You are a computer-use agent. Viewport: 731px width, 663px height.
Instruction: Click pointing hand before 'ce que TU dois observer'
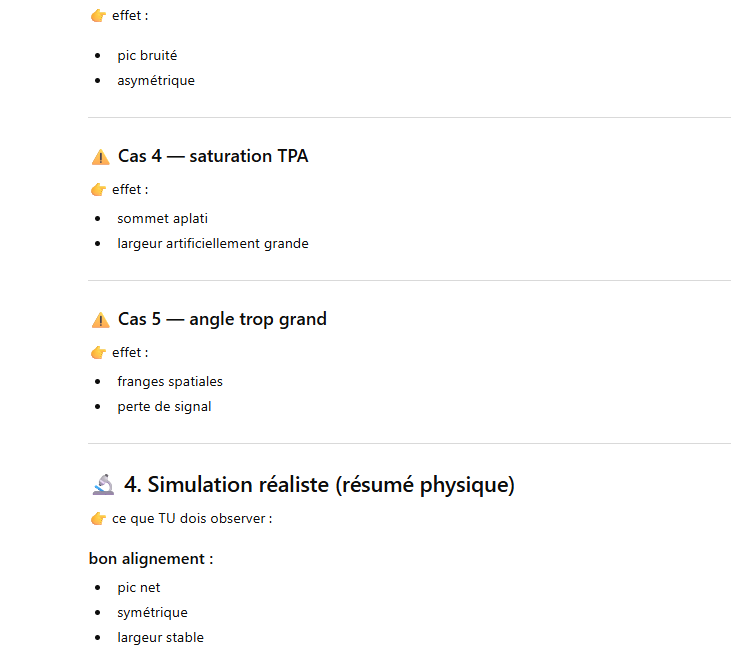(x=98, y=518)
